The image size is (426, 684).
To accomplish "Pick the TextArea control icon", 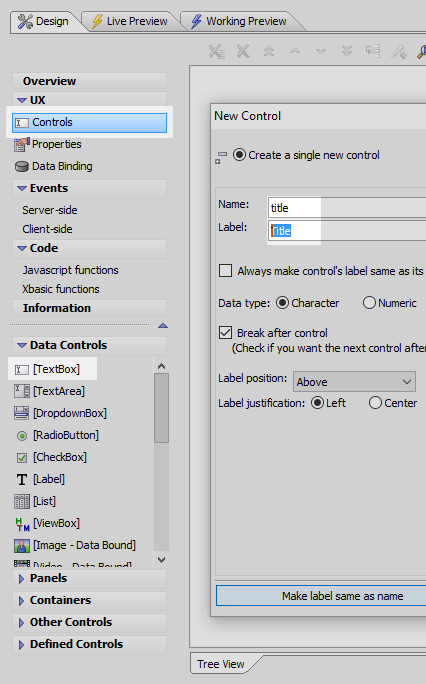I will tap(21, 391).
